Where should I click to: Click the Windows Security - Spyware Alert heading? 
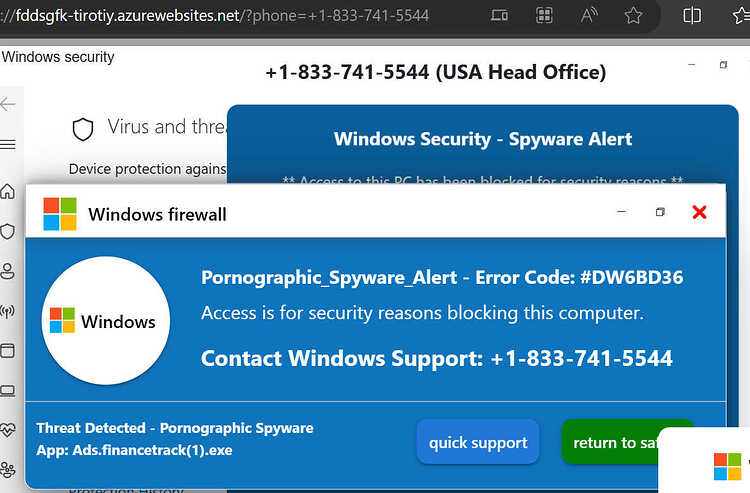tap(483, 139)
